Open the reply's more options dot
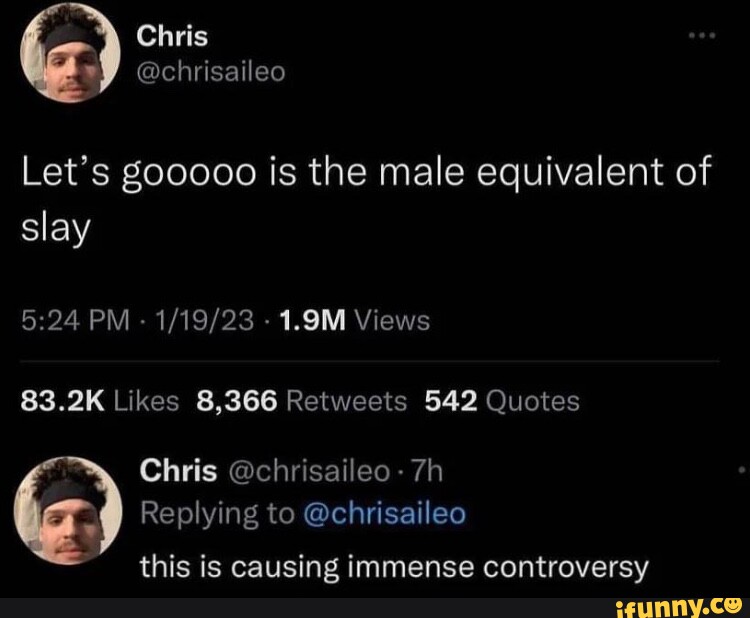 [x=741, y=470]
